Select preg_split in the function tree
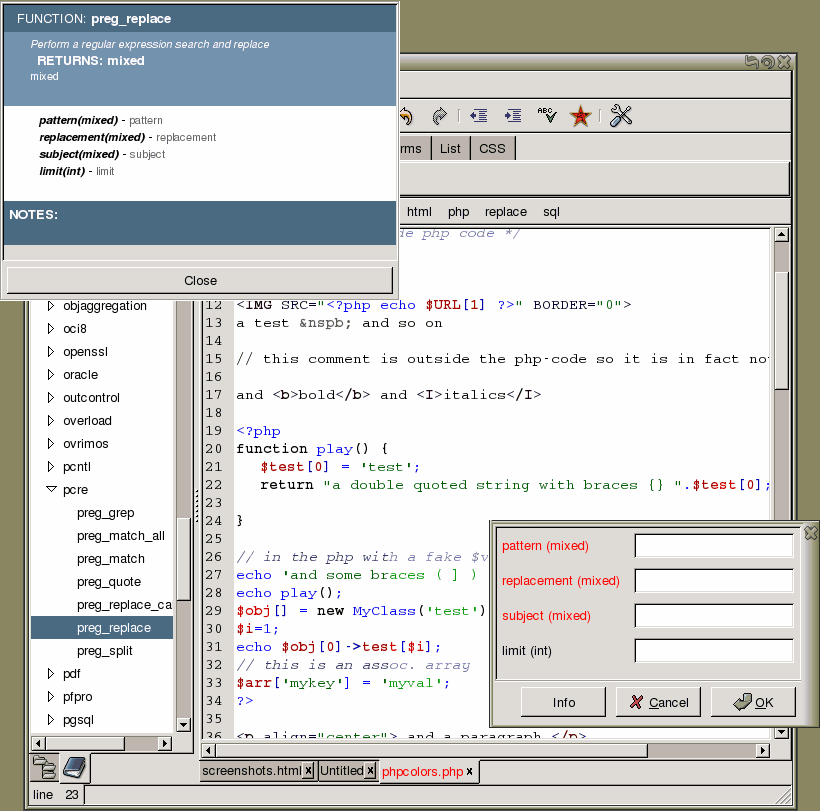 pos(105,651)
